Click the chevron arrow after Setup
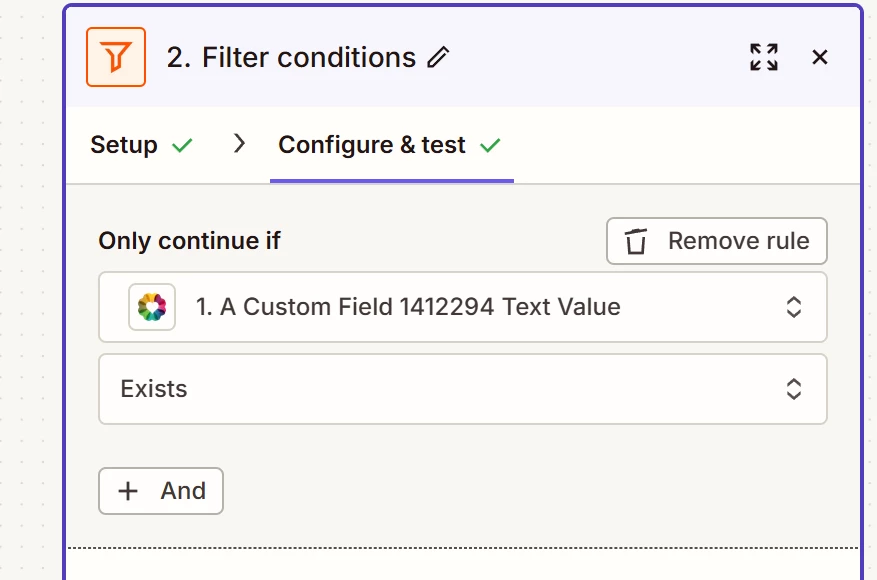Screen dimensions: 877x580 tap(239, 144)
